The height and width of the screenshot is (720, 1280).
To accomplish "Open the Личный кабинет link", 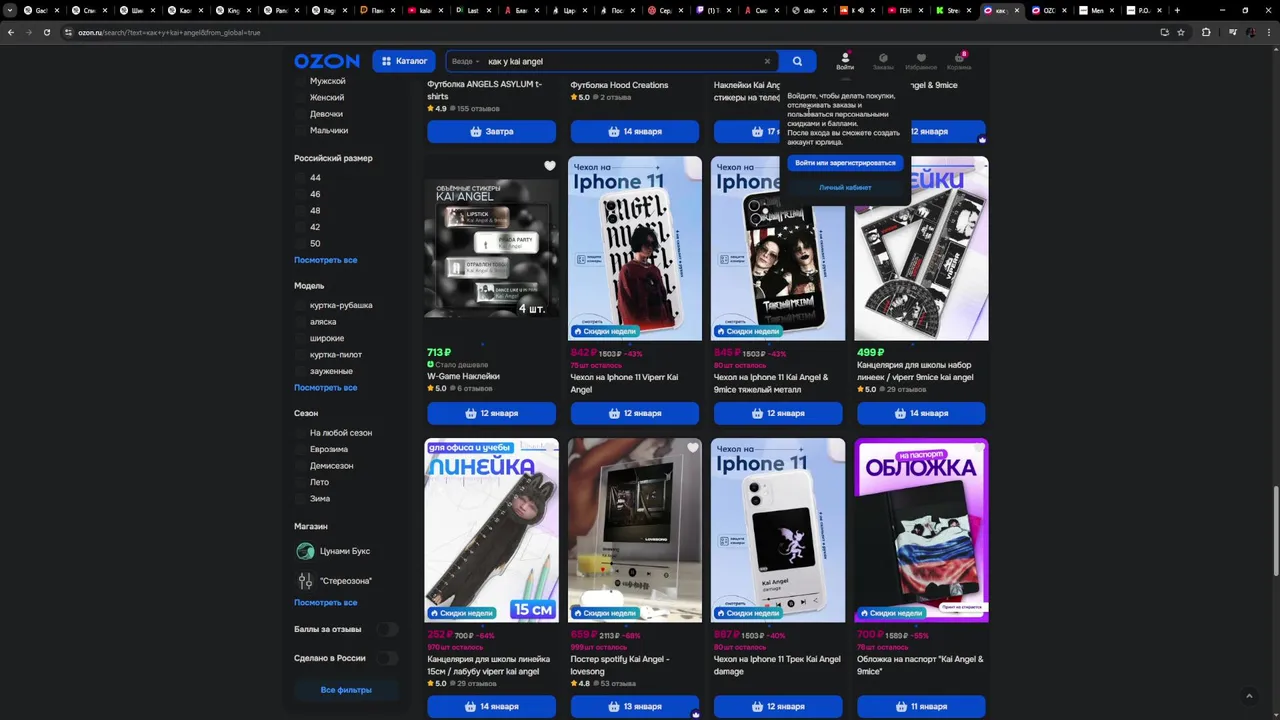I will (x=845, y=187).
